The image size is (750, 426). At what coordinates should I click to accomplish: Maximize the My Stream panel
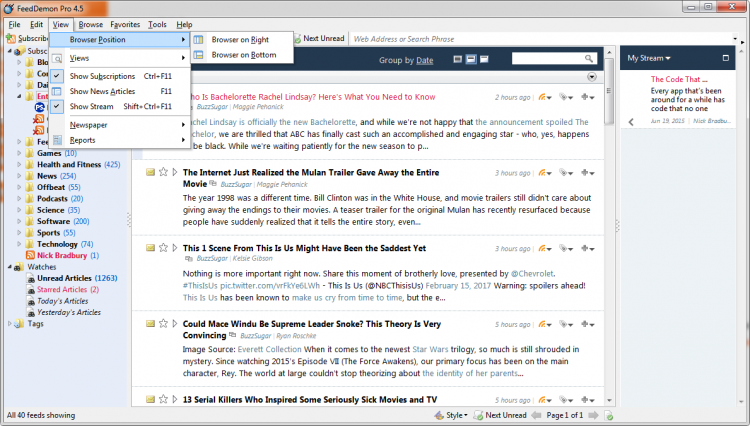point(726,58)
